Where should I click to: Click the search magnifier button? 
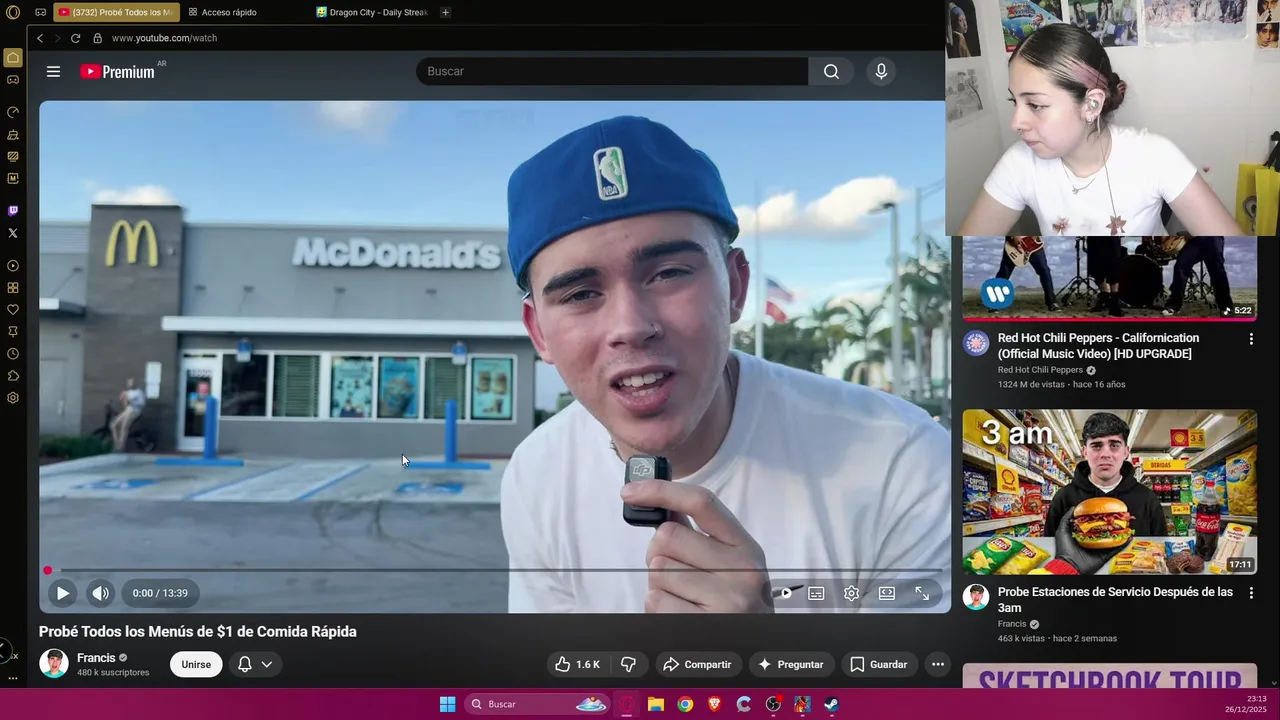coord(831,71)
